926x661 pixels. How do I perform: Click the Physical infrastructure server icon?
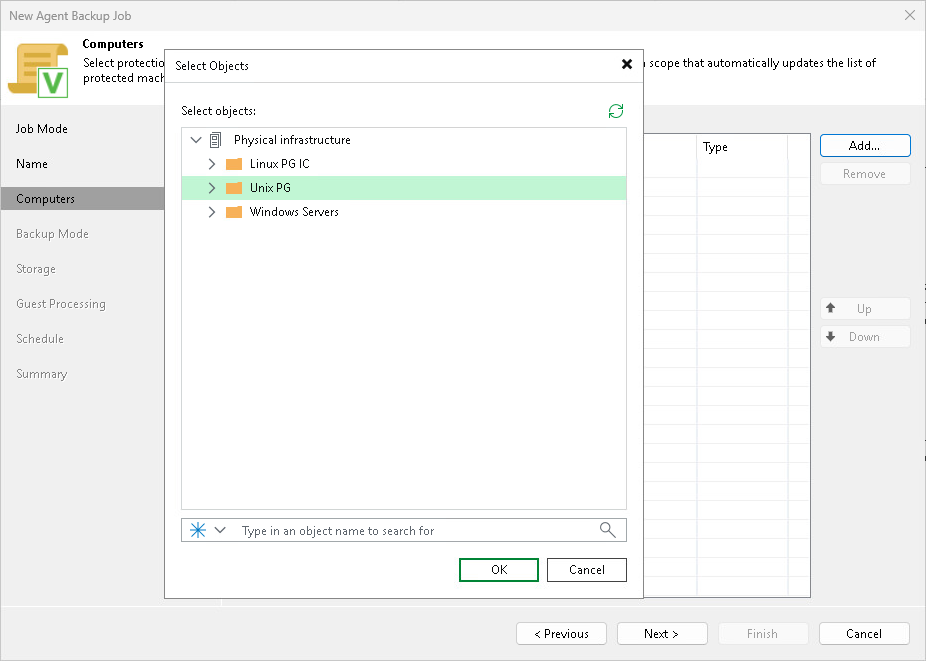tap(216, 140)
